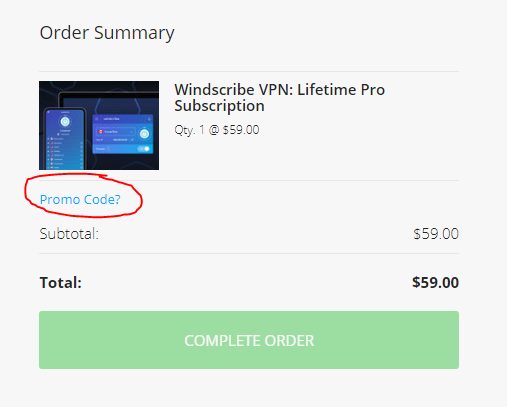This screenshot has height=407, width=507.
Task: Click the top-right icon in desktop app header
Action: 149,119
